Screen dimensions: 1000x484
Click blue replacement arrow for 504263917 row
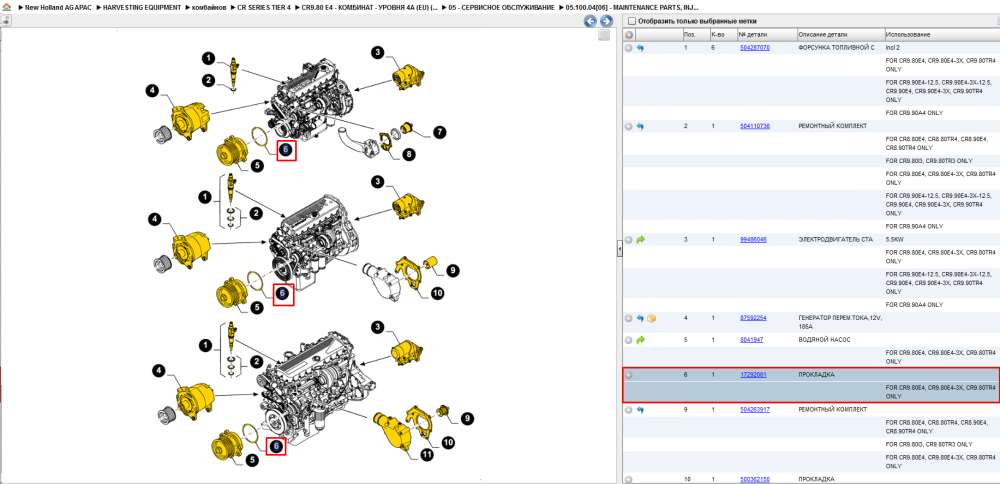click(640, 409)
